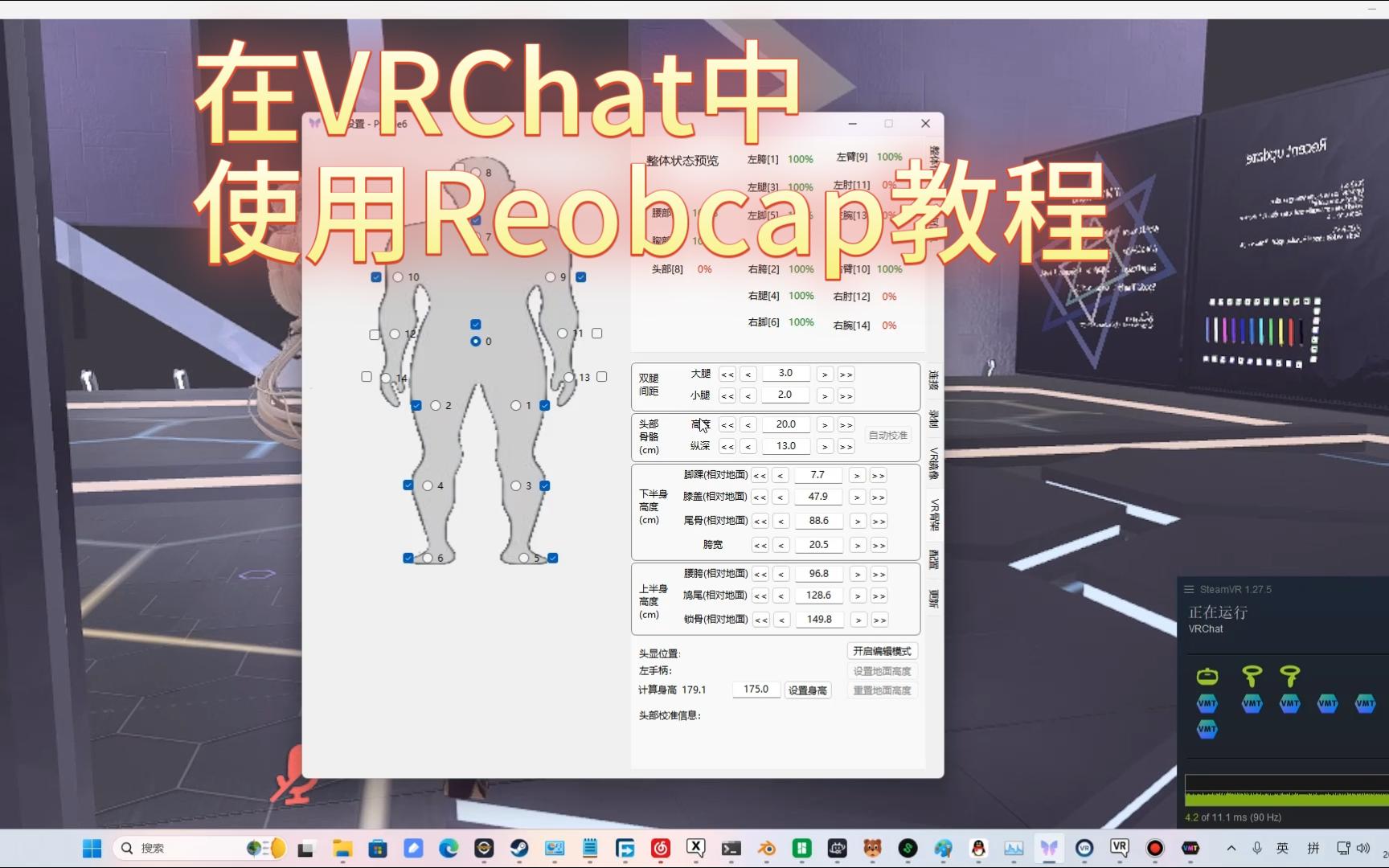This screenshot has height=868, width=1389.
Task: Increase 大腿 spacing with > button
Action: click(x=825, y=375)
